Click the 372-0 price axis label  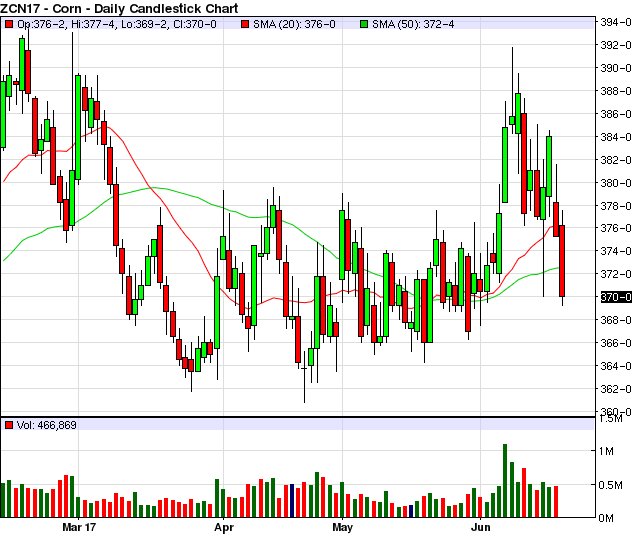(x=616, y=274)
